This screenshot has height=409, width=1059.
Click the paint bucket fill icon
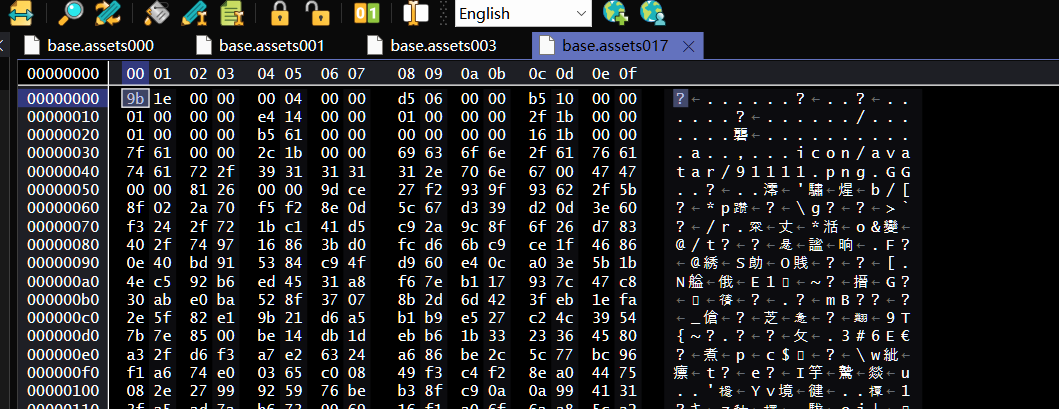point(157,13)
